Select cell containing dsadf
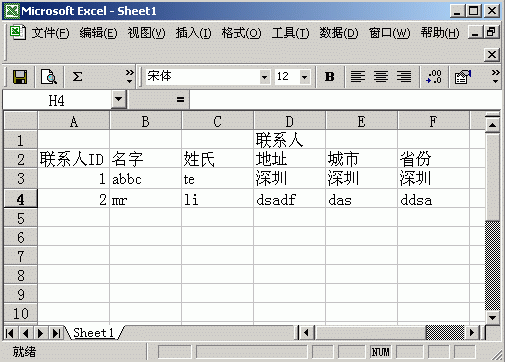 click(x=289, y=198)
